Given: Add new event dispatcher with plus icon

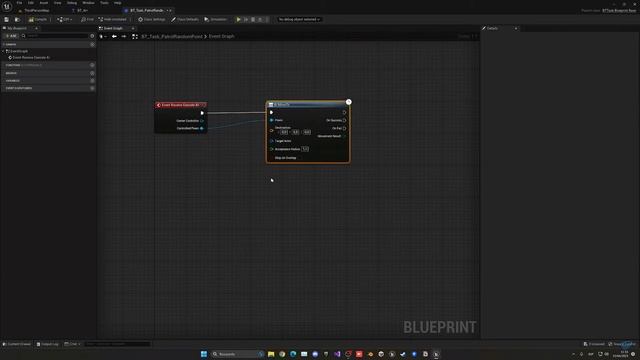Looking at the screenshot, I should (x=92, y=88).
